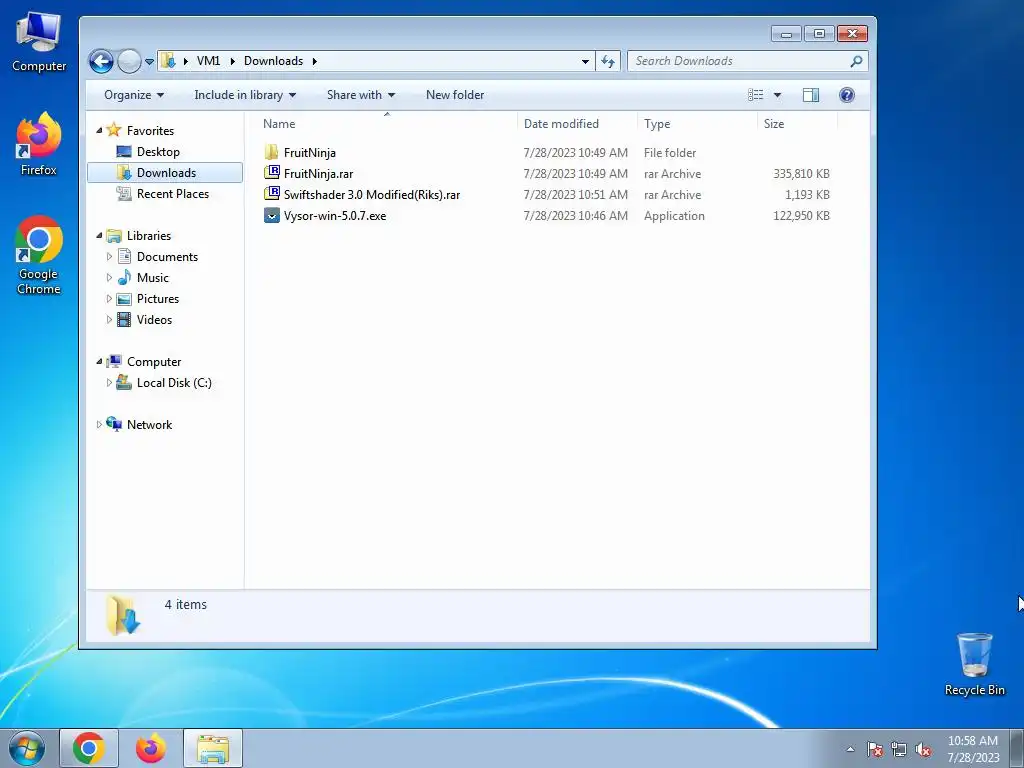Click the Change your view icon
This screenshot has height=768, width=1024.
[756, 95]
